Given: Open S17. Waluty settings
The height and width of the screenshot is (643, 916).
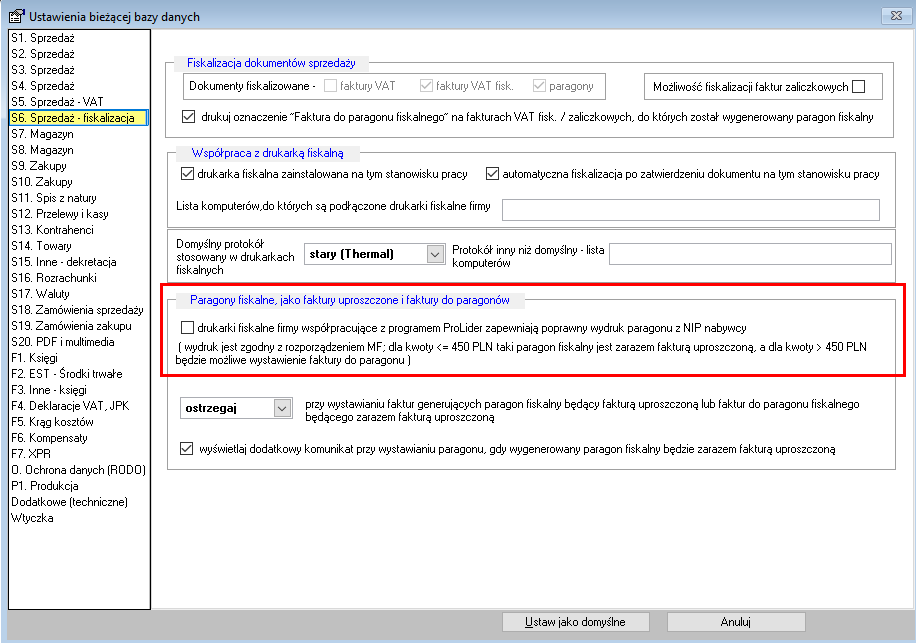Looking at the screenshot, I should pyautogui.click(x=79, y=294).
